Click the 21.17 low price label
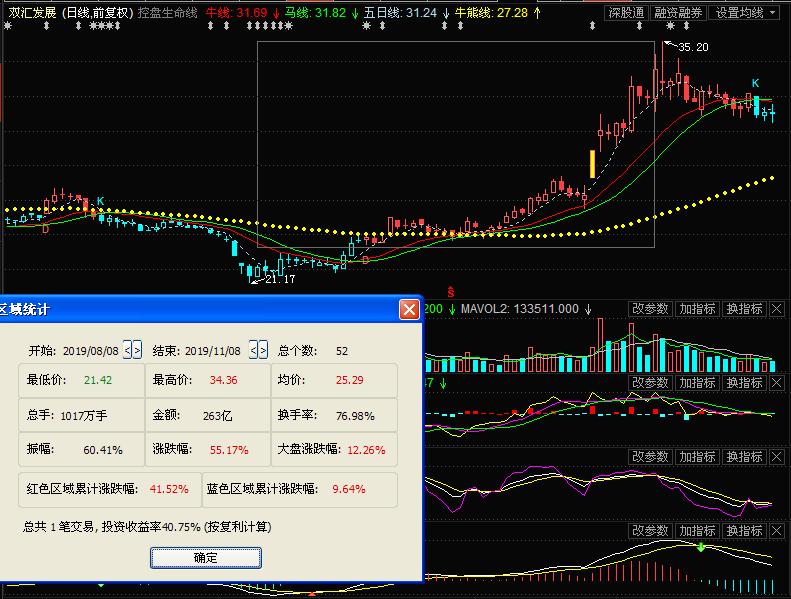The width and height of the screenshot is (791, 599). click(280, 279)
